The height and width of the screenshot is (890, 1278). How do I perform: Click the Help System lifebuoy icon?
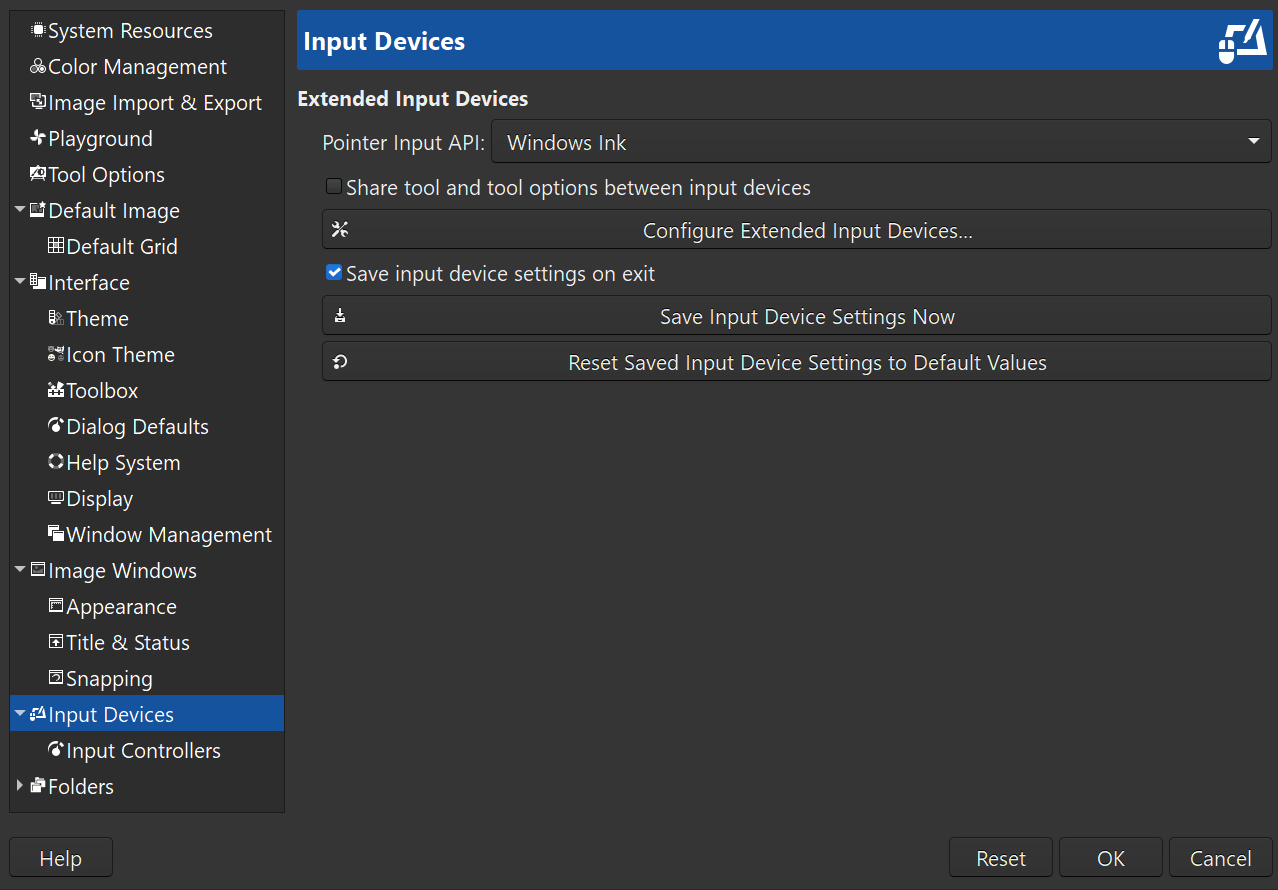56,463
